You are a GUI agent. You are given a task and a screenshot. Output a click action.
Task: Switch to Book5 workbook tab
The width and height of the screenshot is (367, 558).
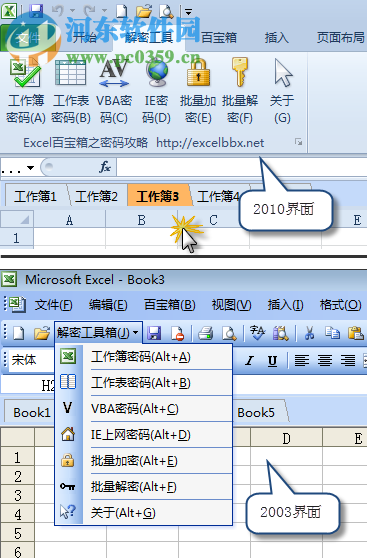[x=258, y=412]
